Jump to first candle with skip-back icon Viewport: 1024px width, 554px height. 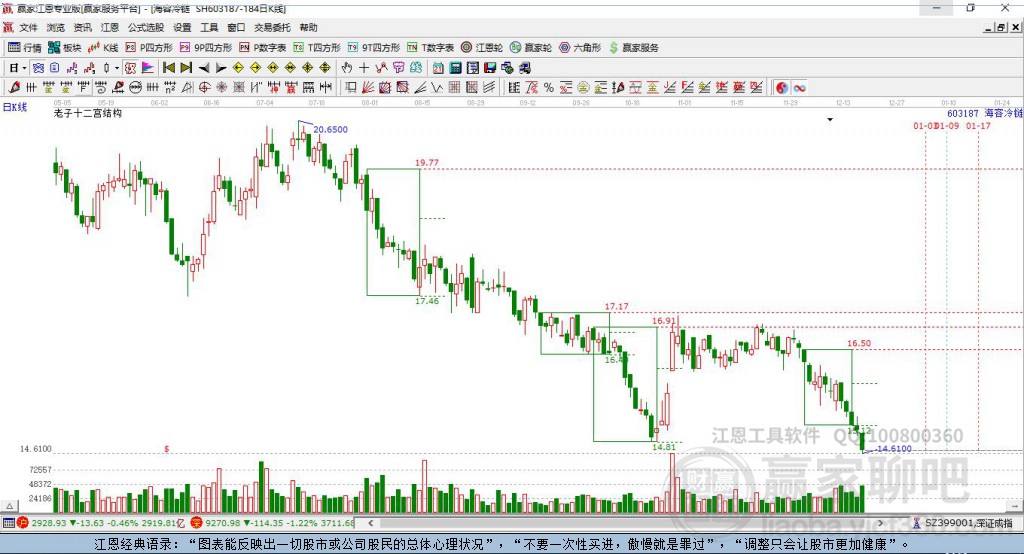pos(169,67)
